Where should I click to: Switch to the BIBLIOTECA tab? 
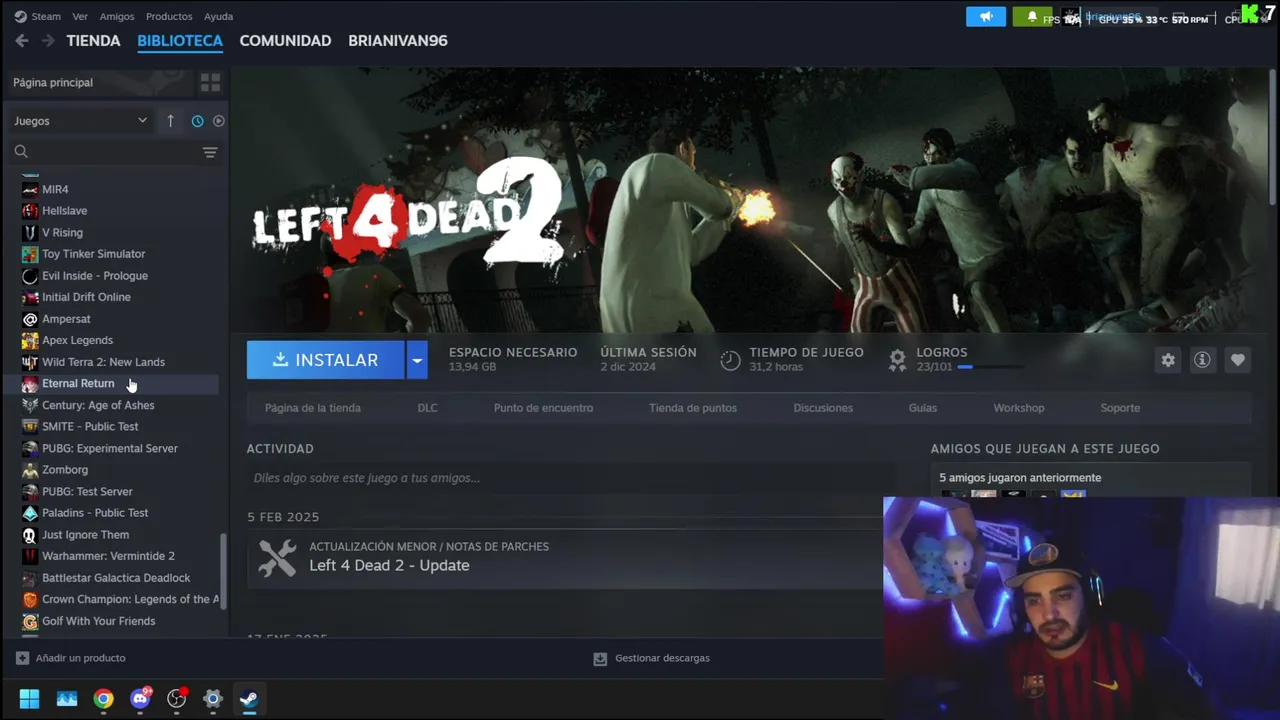click(180, 41)
